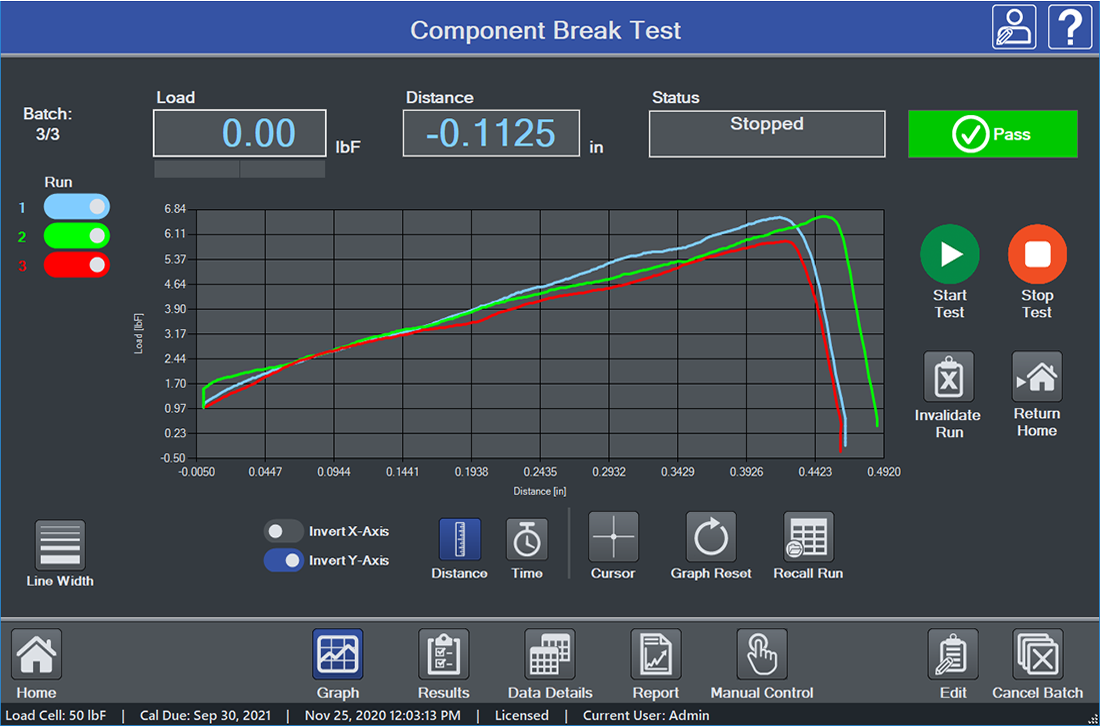Disable the Invert Y-Axis switch
This screenshot has width=1100, height=726.
coord(283,561)
